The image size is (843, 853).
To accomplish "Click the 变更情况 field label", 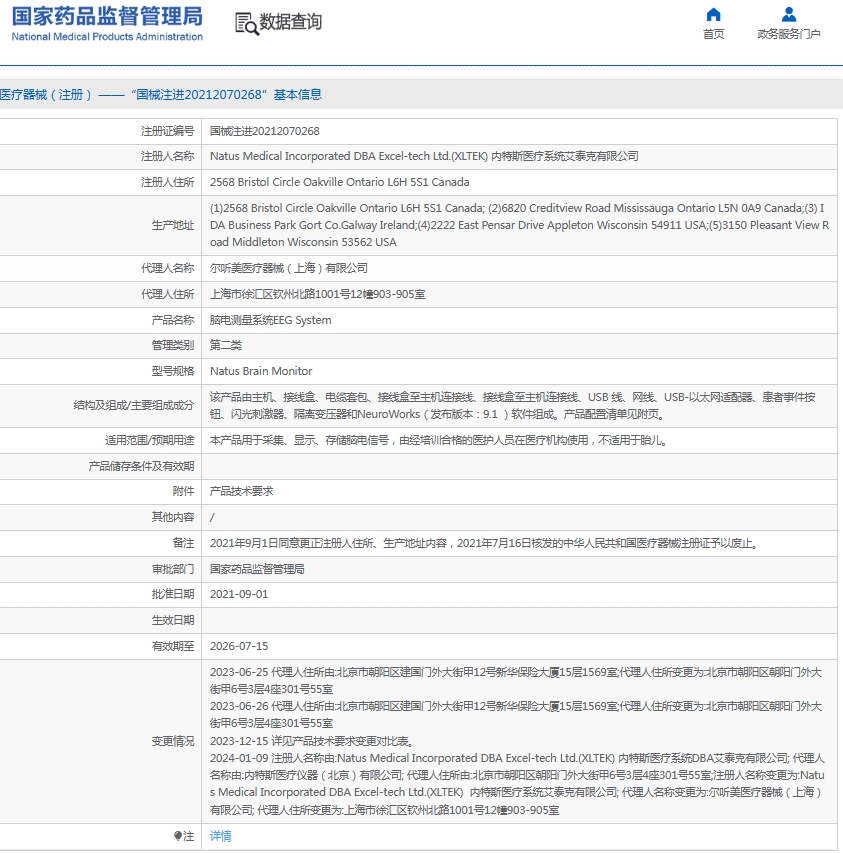I will 173,741.
